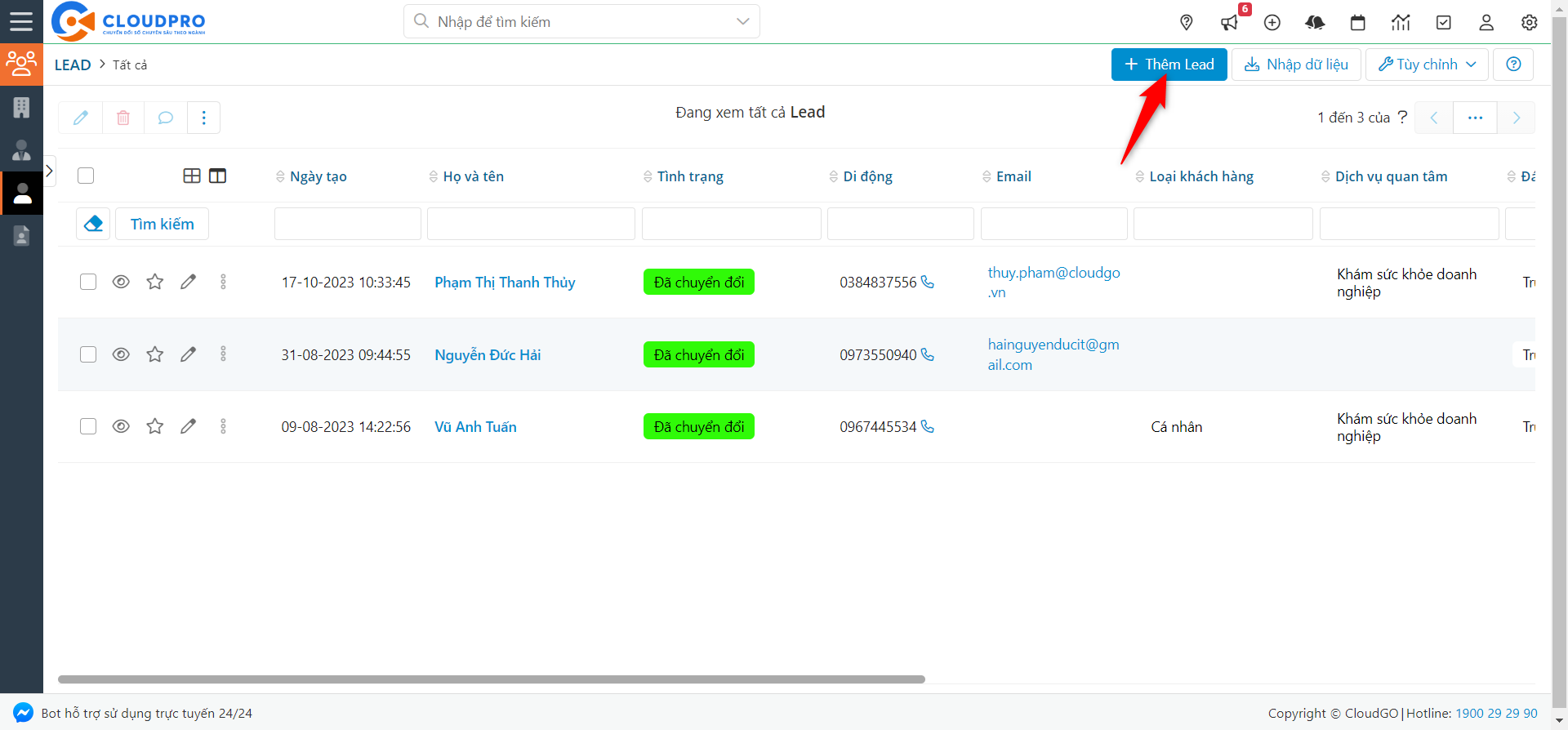Click the Tìm kiếm search button

[x=162, y=224]
